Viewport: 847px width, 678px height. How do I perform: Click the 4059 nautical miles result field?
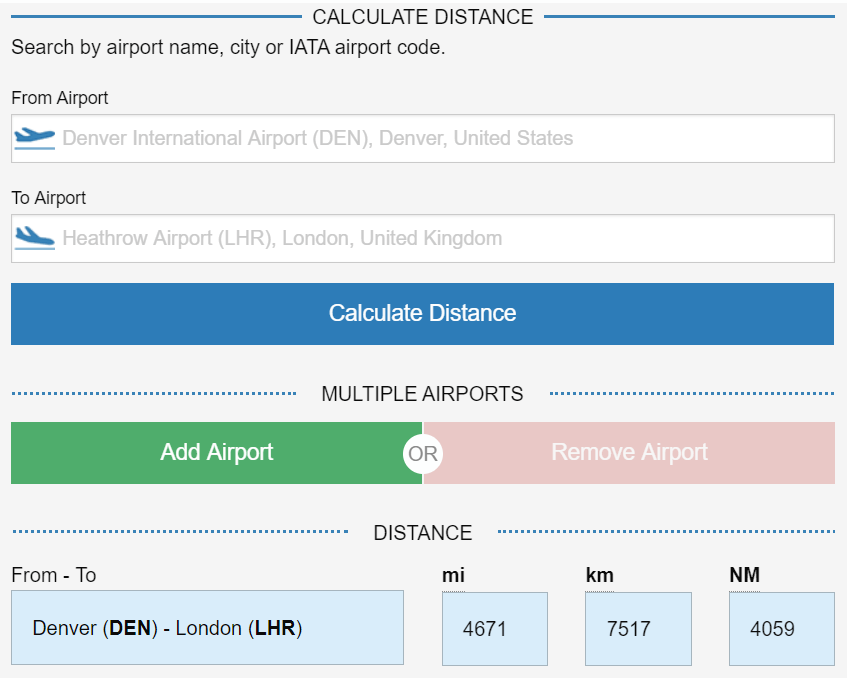pos(781,628)
